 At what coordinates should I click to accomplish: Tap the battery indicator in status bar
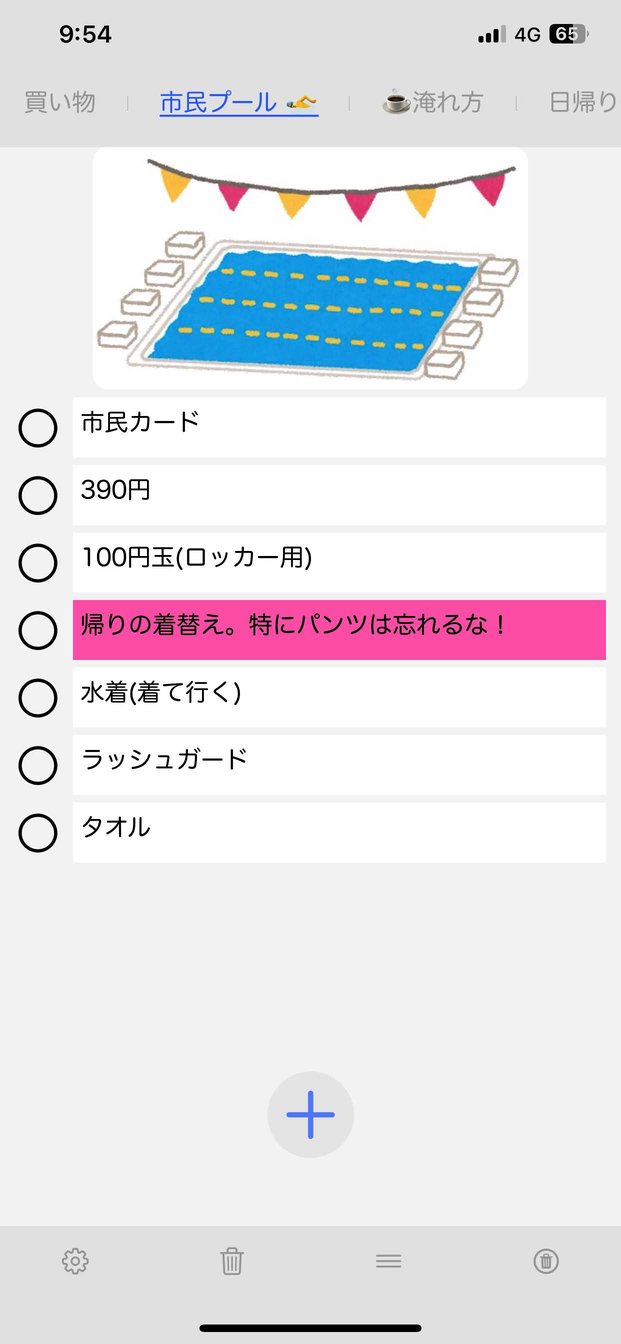pyautogui.click(x=567, y=35)
